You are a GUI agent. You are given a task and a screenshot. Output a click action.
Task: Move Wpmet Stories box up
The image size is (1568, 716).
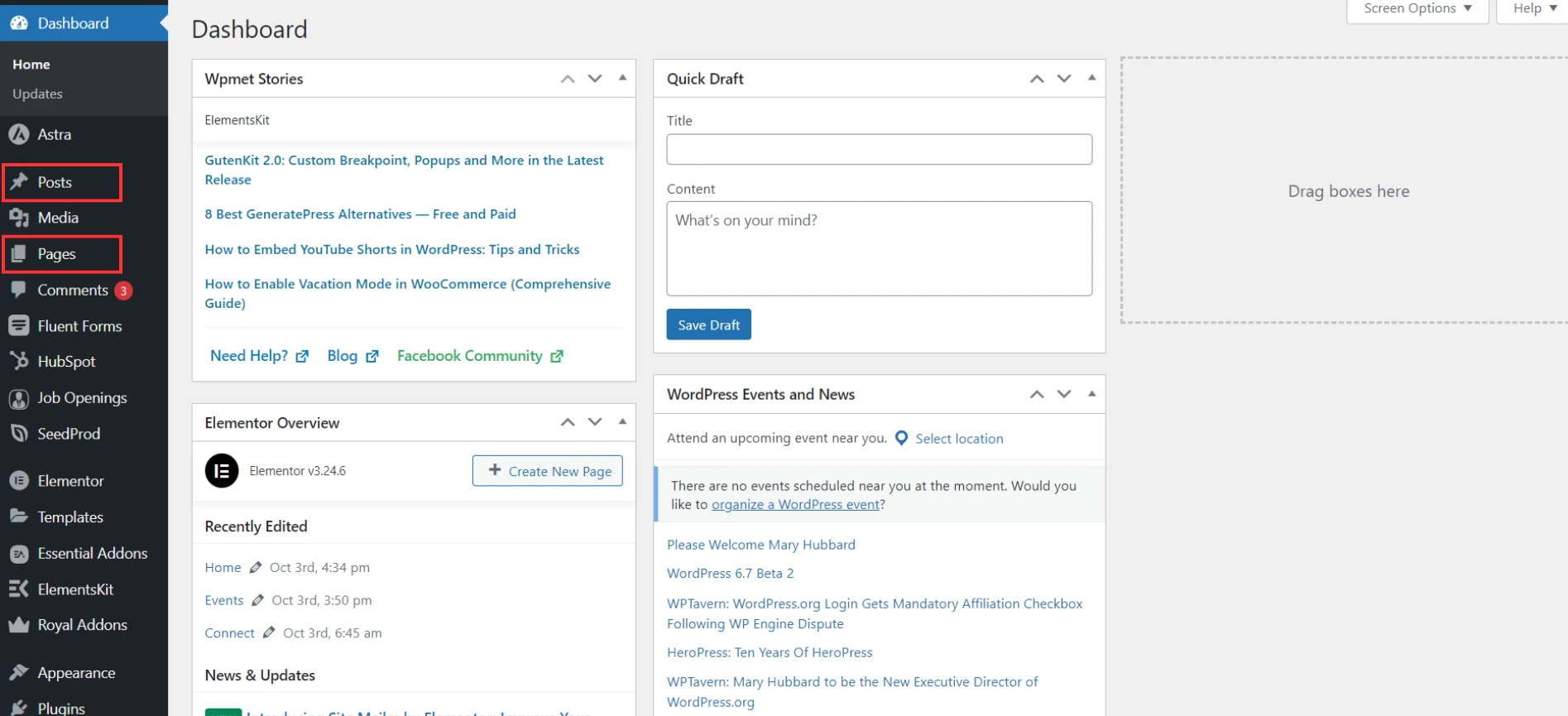(x=568, y=79)
